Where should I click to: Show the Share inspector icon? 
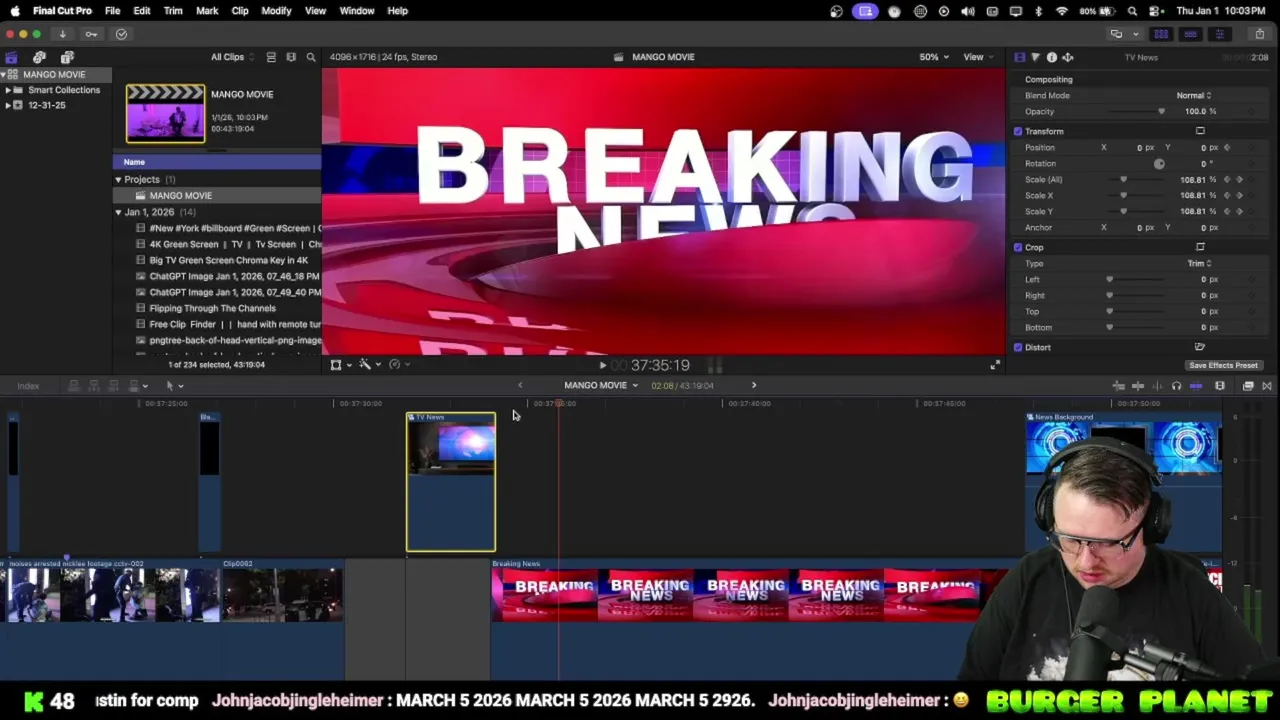click(1067, 57)
